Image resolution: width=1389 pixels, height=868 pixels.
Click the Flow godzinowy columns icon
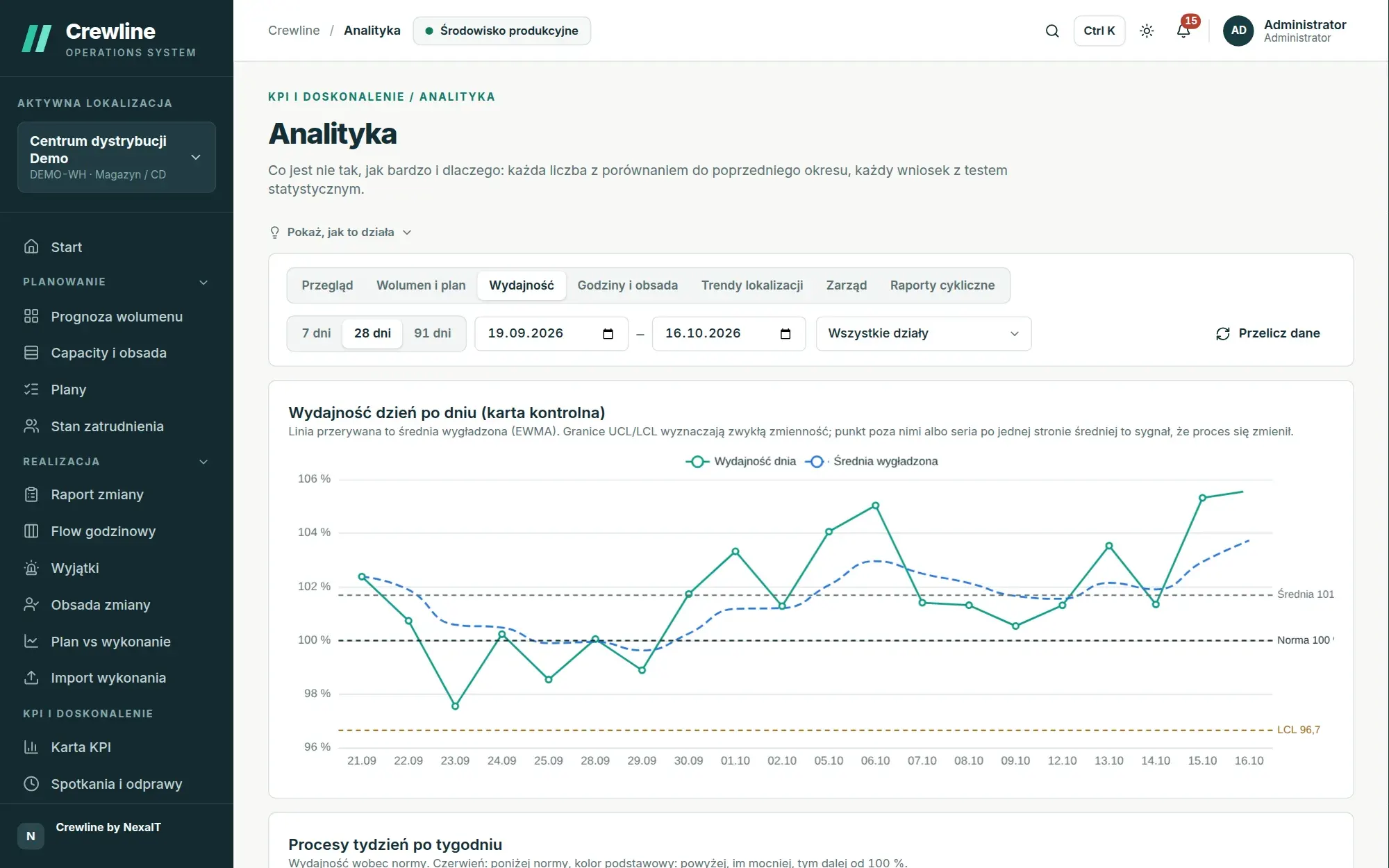pos(31,531)
